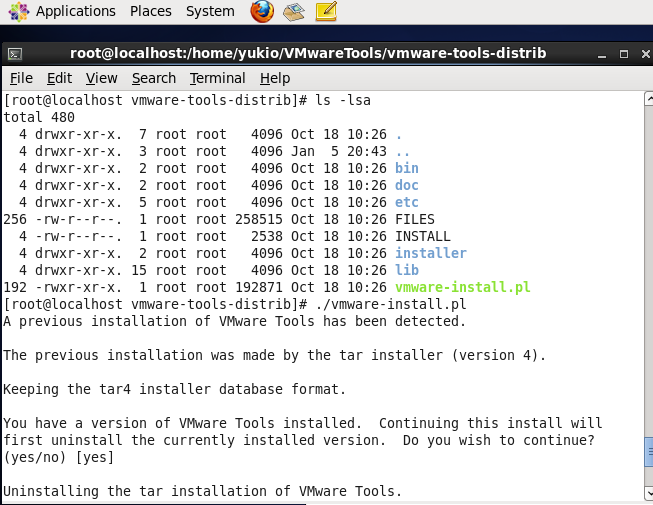Viewport: 653px width, 505px height.
Task: Open the System menu
Action: pyautogui.click(x=210, y=12)
